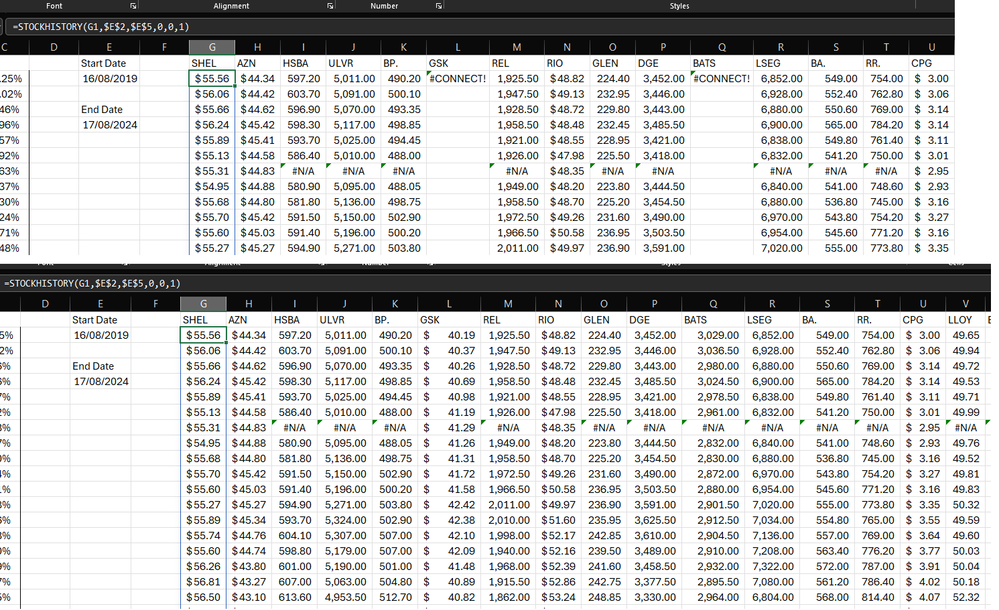Click the SHEL price $56.81
Viewport: 999px width, 610px height.
coord(203,582)
